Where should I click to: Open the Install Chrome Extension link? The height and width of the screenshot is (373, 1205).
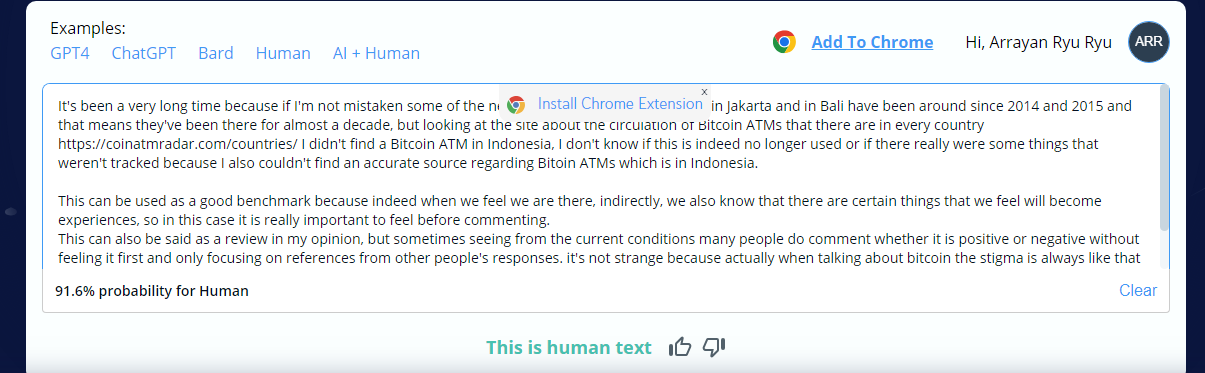click(x=620, y=104)
